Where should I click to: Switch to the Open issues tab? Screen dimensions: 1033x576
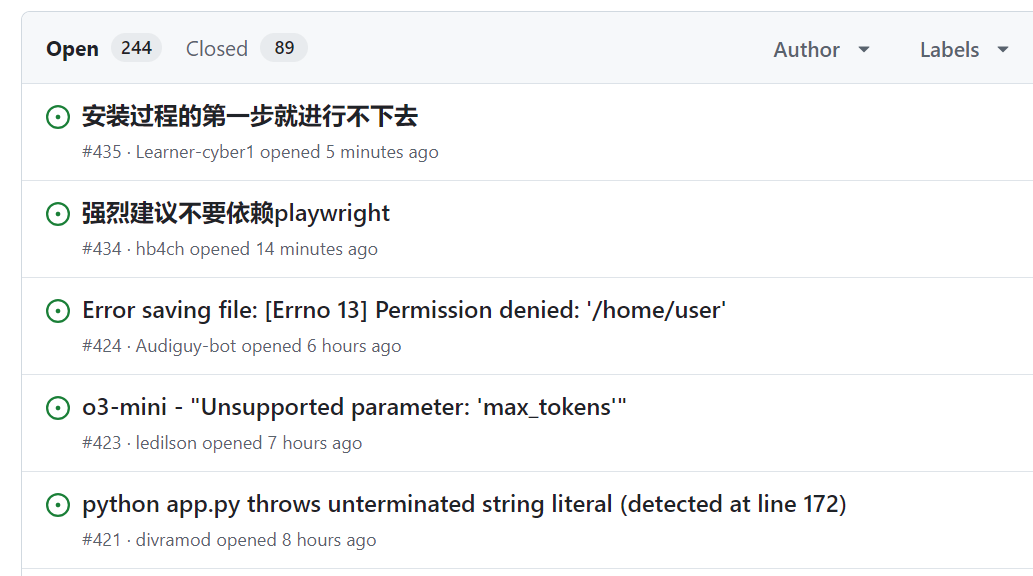(72, 49)
